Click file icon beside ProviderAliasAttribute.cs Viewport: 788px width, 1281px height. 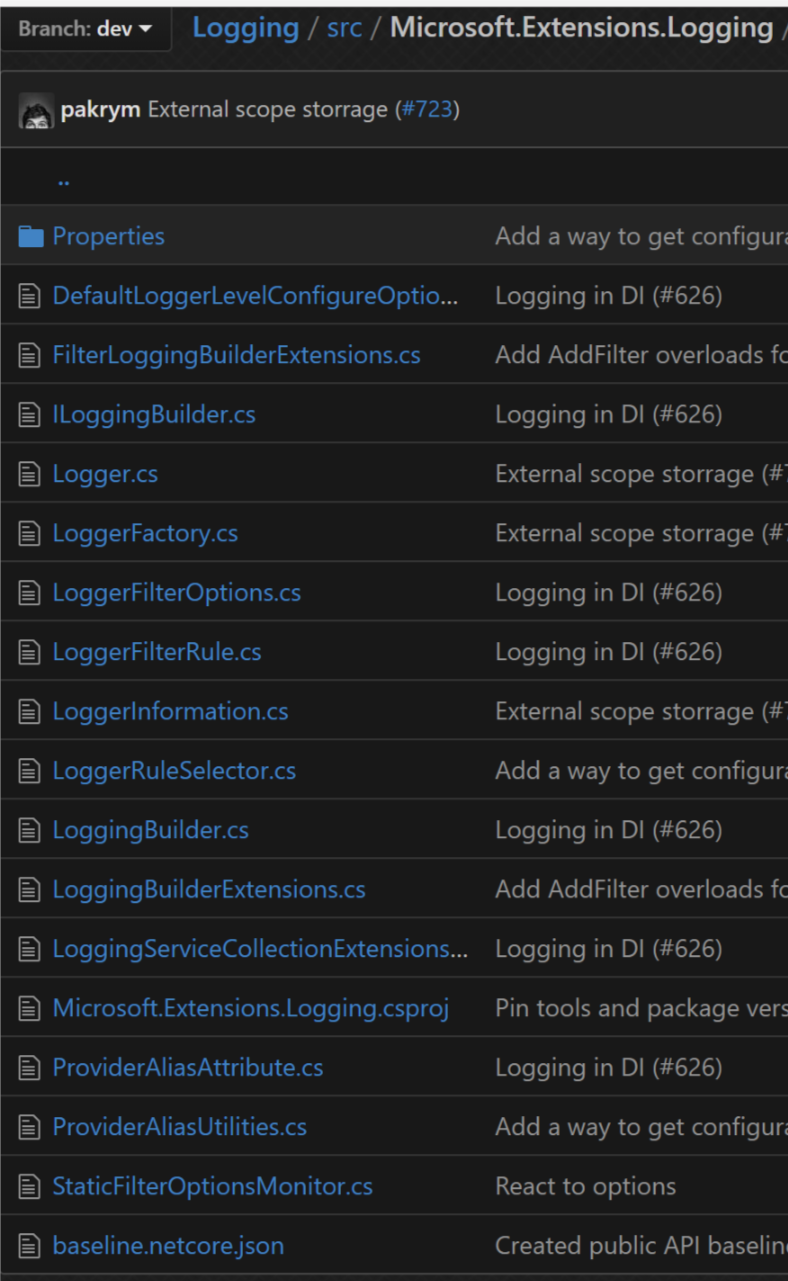coord(31,1068)
